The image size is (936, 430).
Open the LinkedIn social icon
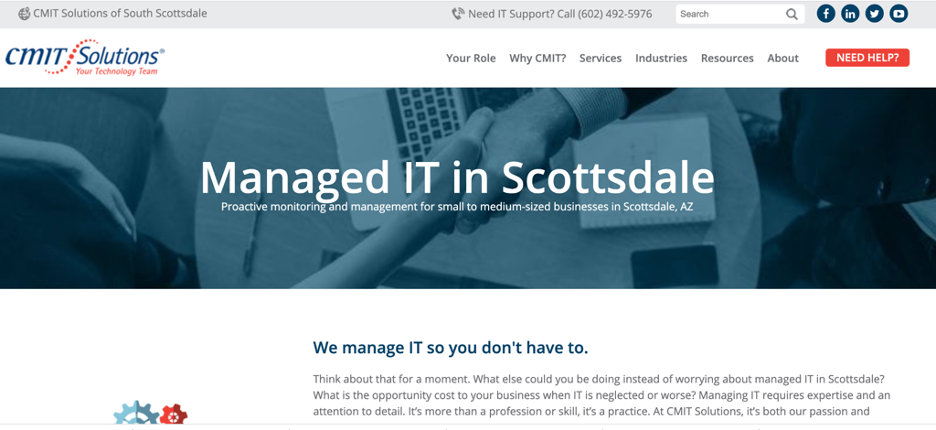tap(850, 14)
